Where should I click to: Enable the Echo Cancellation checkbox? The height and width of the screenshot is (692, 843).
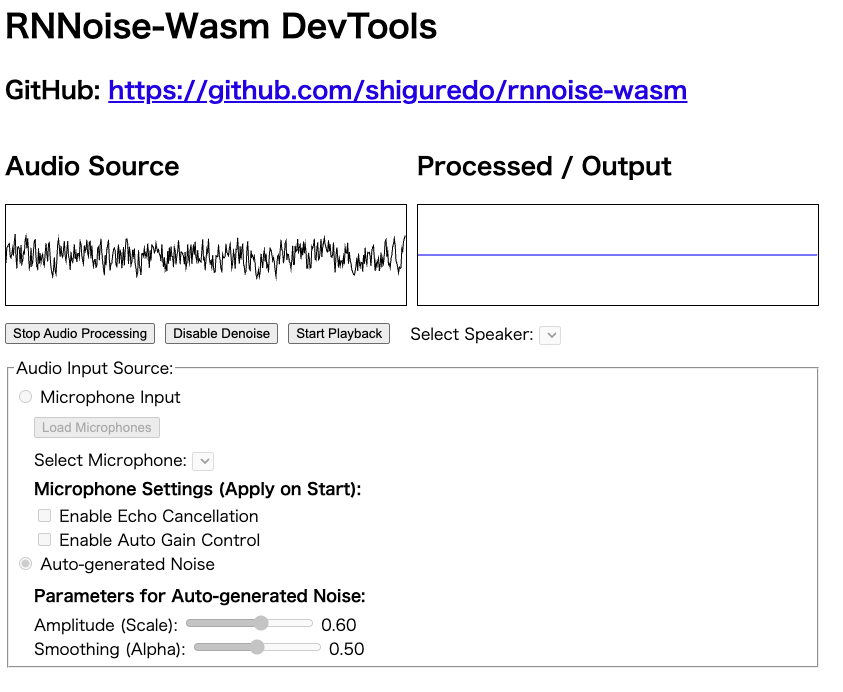point(44,515)
